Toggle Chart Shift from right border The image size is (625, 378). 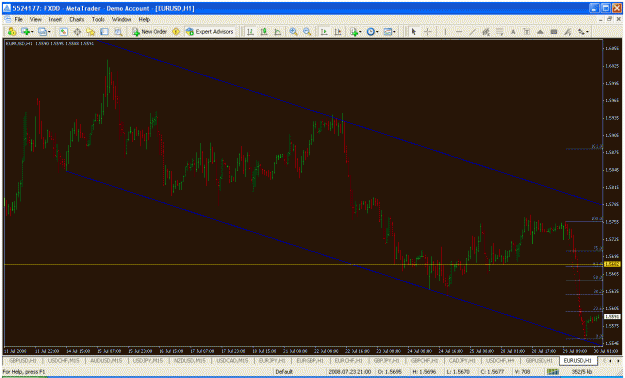338,32
